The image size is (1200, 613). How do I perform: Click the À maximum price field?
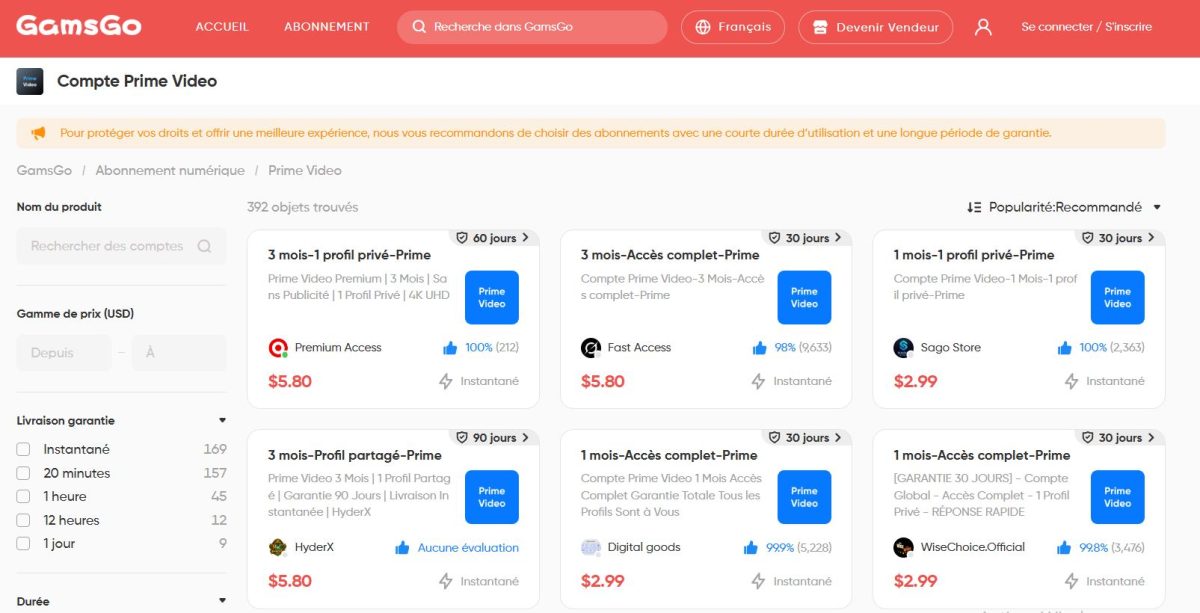(x=180, y=353)
